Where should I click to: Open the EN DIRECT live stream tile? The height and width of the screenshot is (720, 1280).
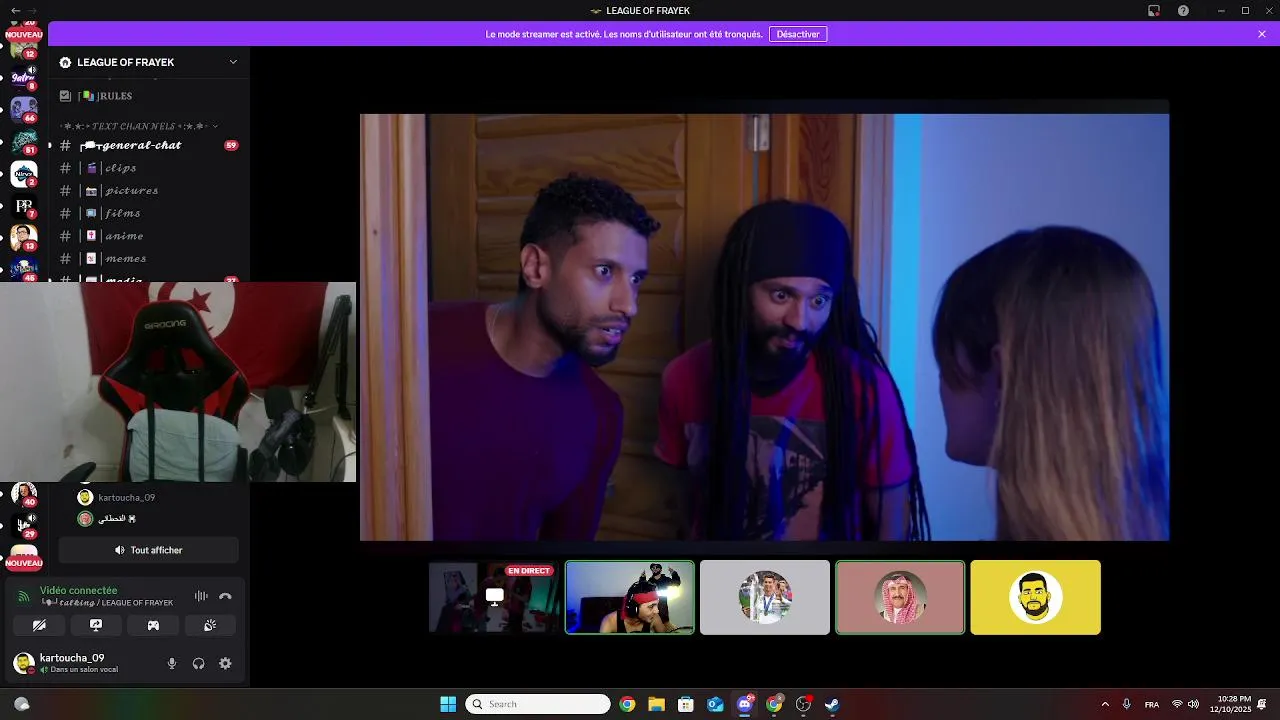494,597
